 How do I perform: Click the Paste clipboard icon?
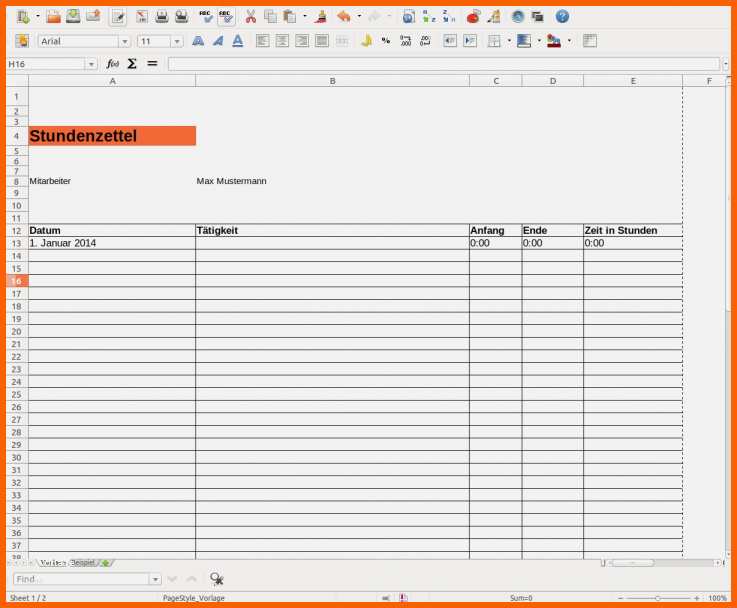click(x=290, y=17)
